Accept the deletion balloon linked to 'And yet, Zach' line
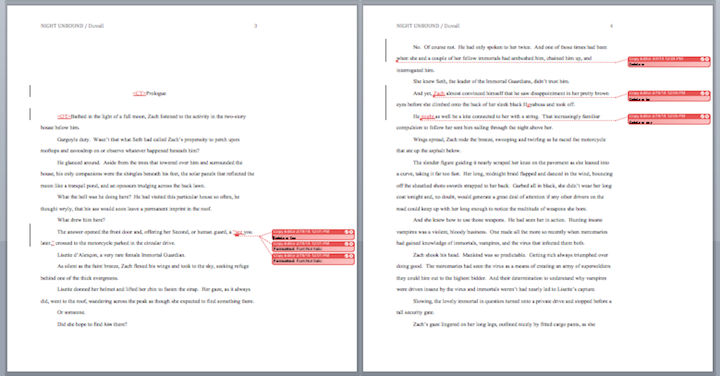720x376 pixels. coord(703,93)
